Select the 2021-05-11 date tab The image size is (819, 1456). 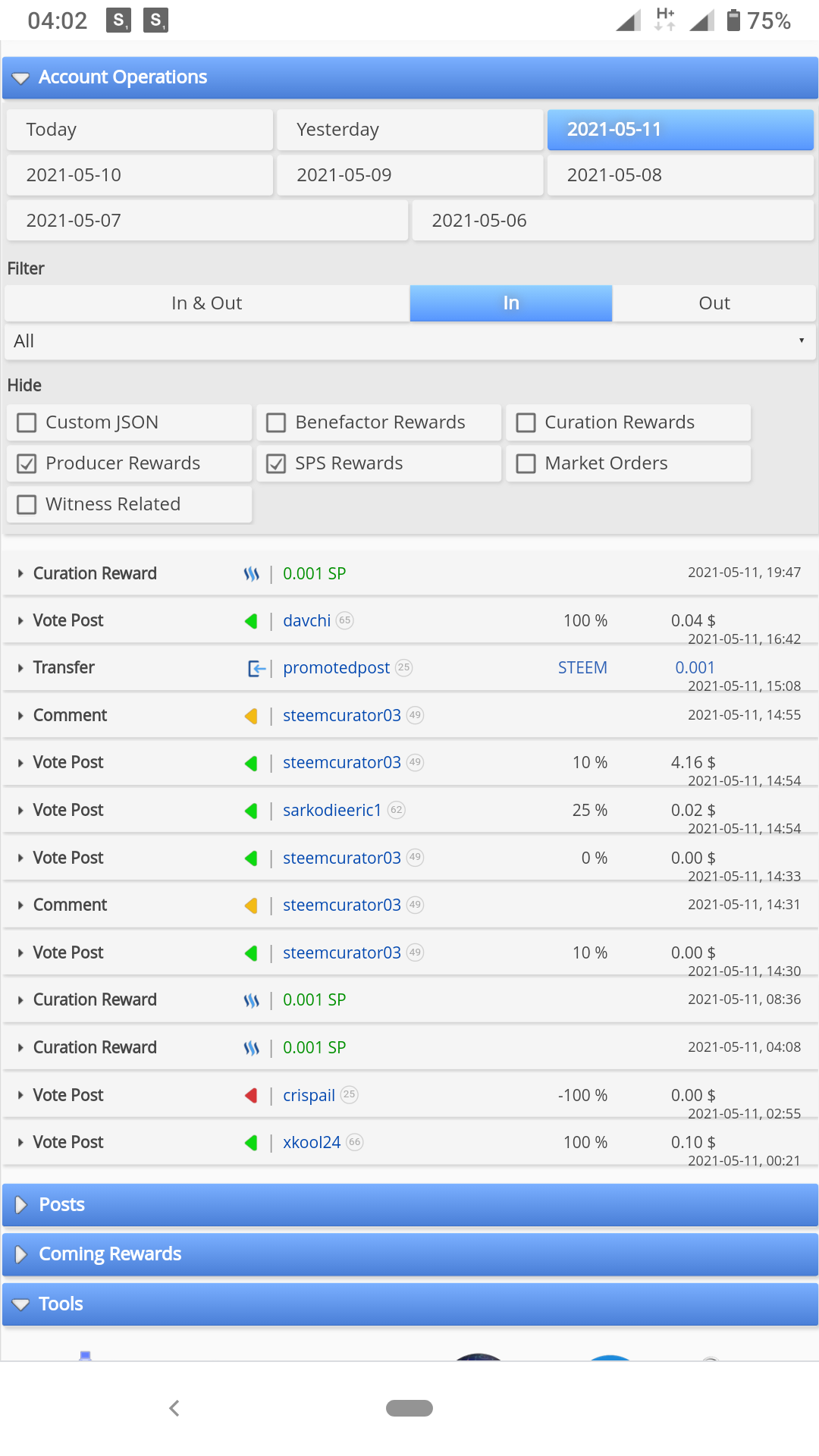680,130
